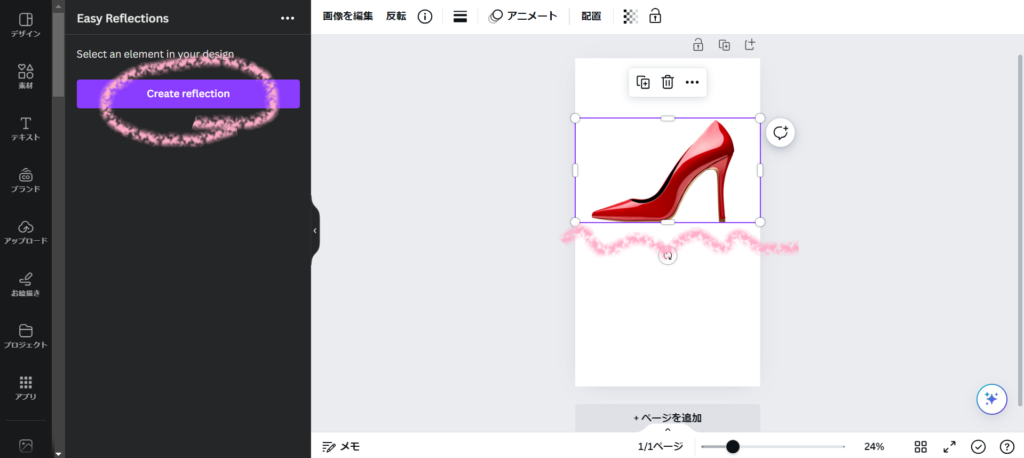The width and height of the screenshot is (1024, 458).
Task: Click the info icon in the toolbar
Action: point(425,16)
